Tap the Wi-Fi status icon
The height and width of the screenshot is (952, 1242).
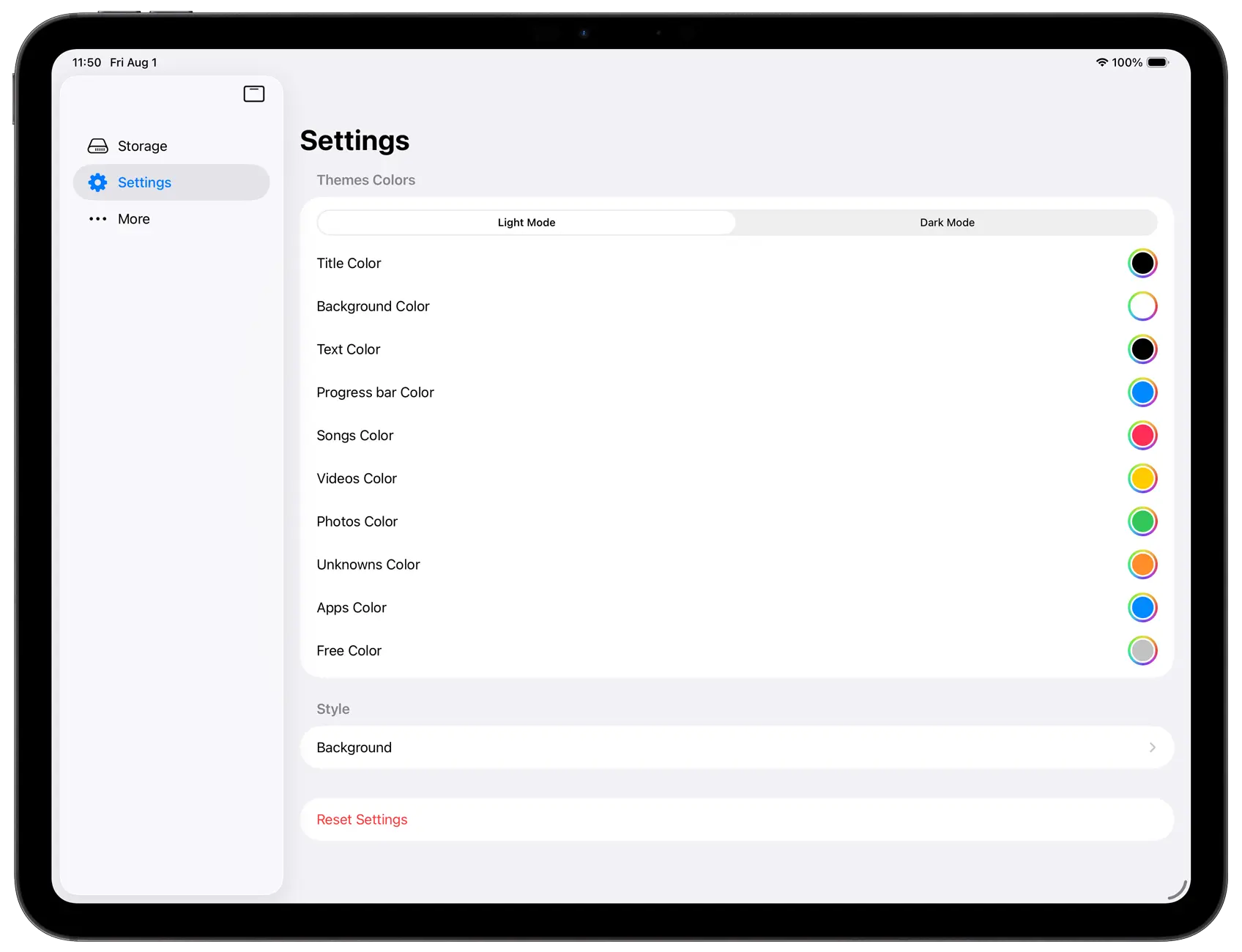(1101, 62)
